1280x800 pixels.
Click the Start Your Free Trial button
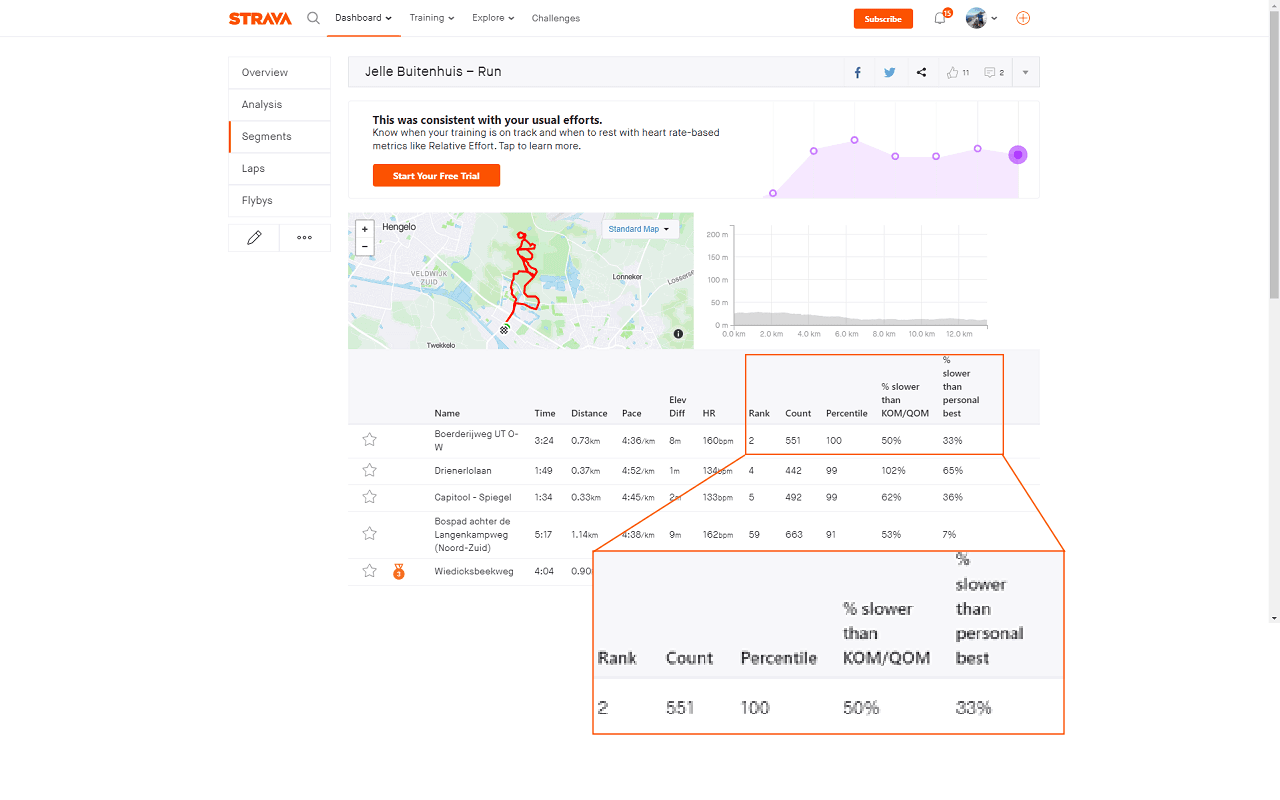coord(436,176)
